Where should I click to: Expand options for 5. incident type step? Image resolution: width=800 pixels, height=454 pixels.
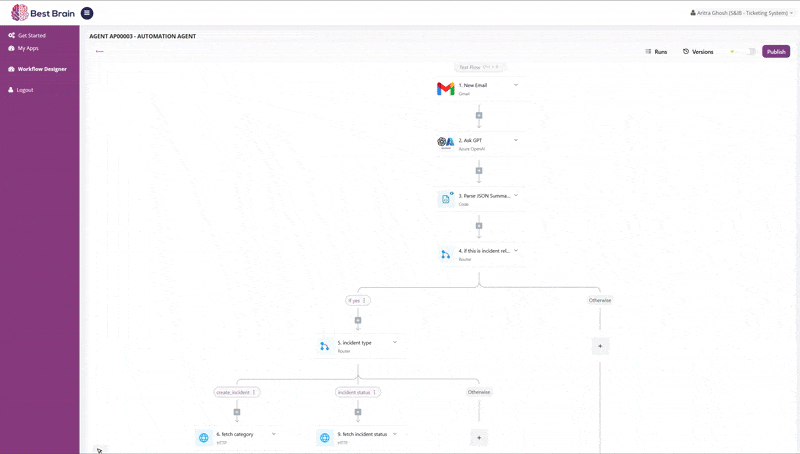pyautogui.click(x=395, y=342)
